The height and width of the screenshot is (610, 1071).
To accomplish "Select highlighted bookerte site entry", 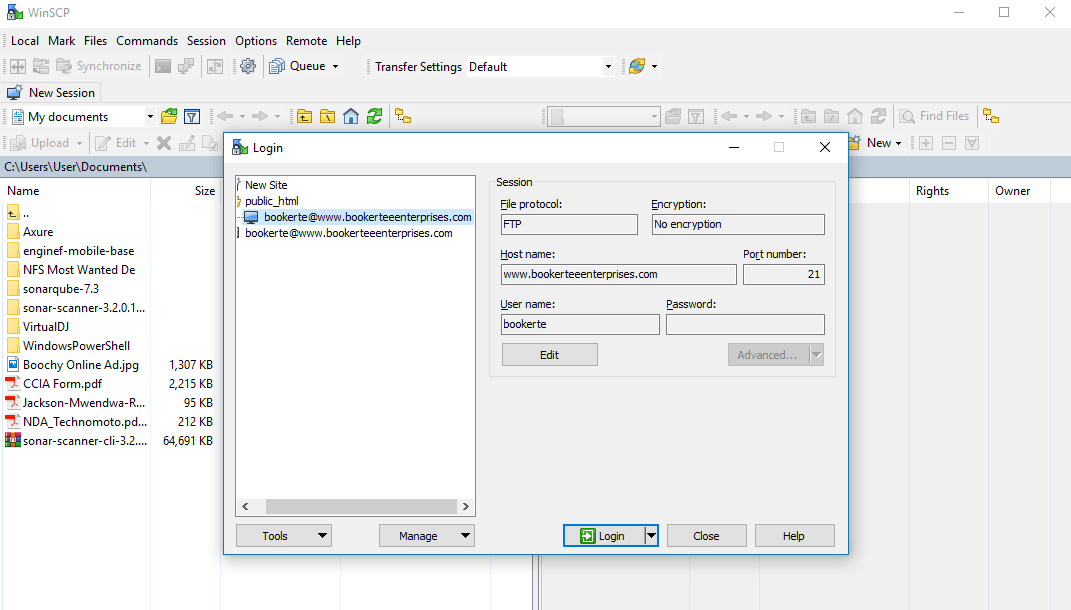I will pos(367,217).
